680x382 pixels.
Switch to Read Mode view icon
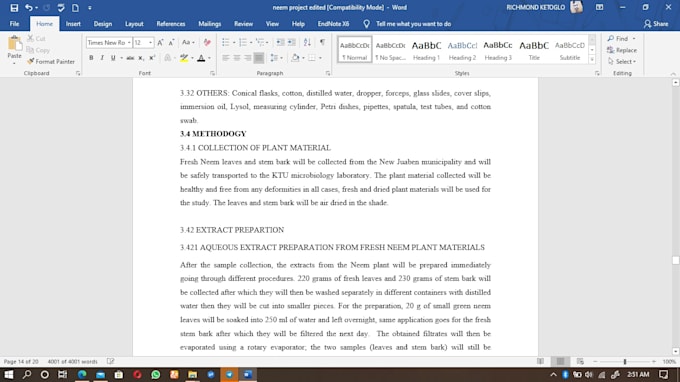540,361
